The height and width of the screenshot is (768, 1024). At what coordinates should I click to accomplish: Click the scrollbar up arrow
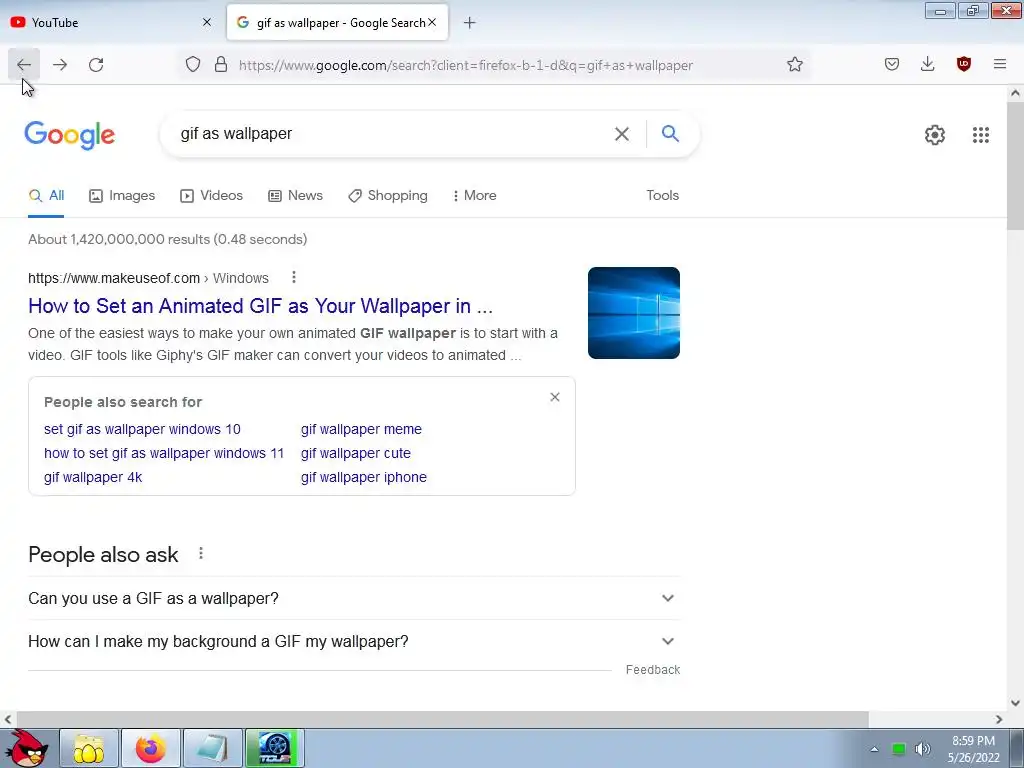[x=1015, y=93]
